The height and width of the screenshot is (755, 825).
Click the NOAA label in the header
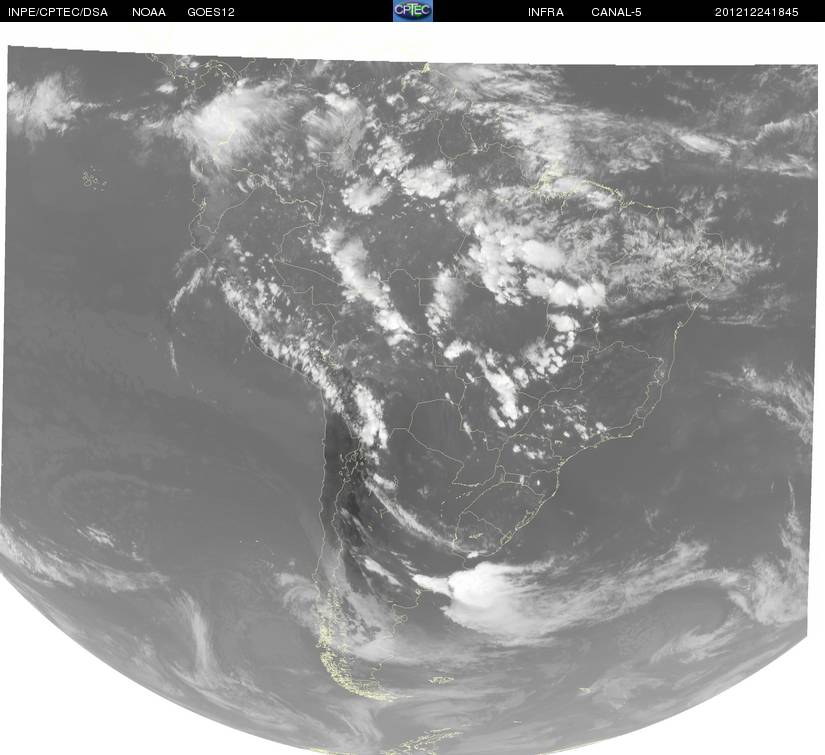click(x=149, y=12)
